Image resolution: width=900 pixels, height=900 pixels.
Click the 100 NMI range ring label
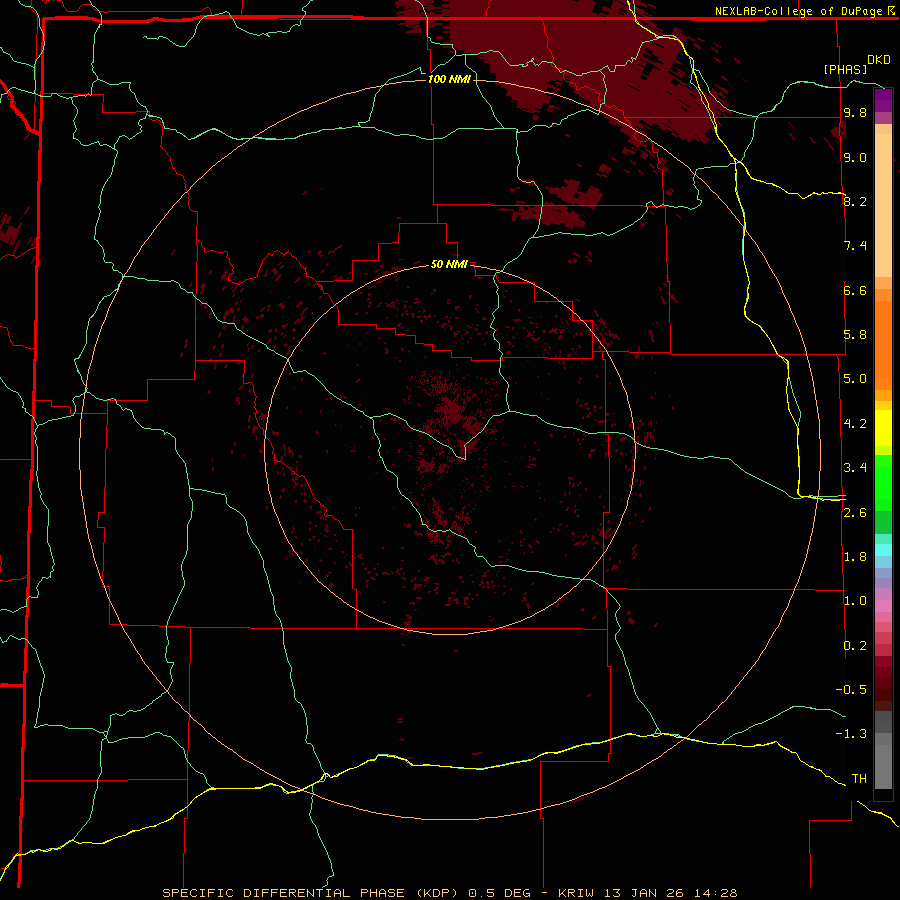(449, 79)
